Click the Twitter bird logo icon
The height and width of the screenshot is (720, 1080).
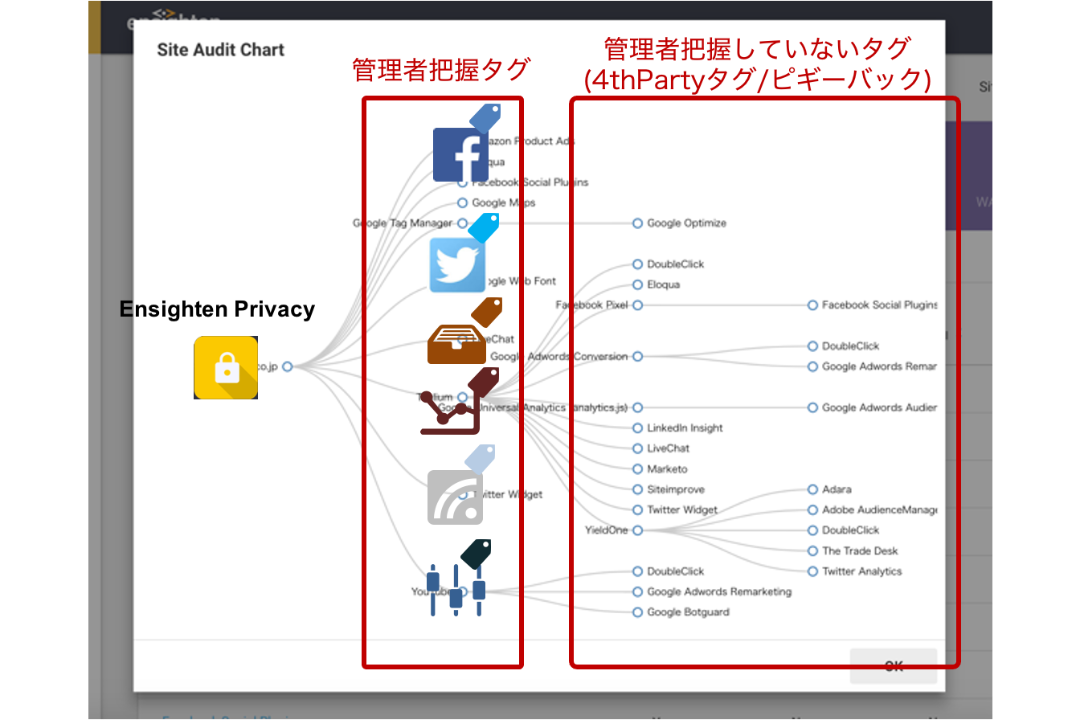pos(457,265)
